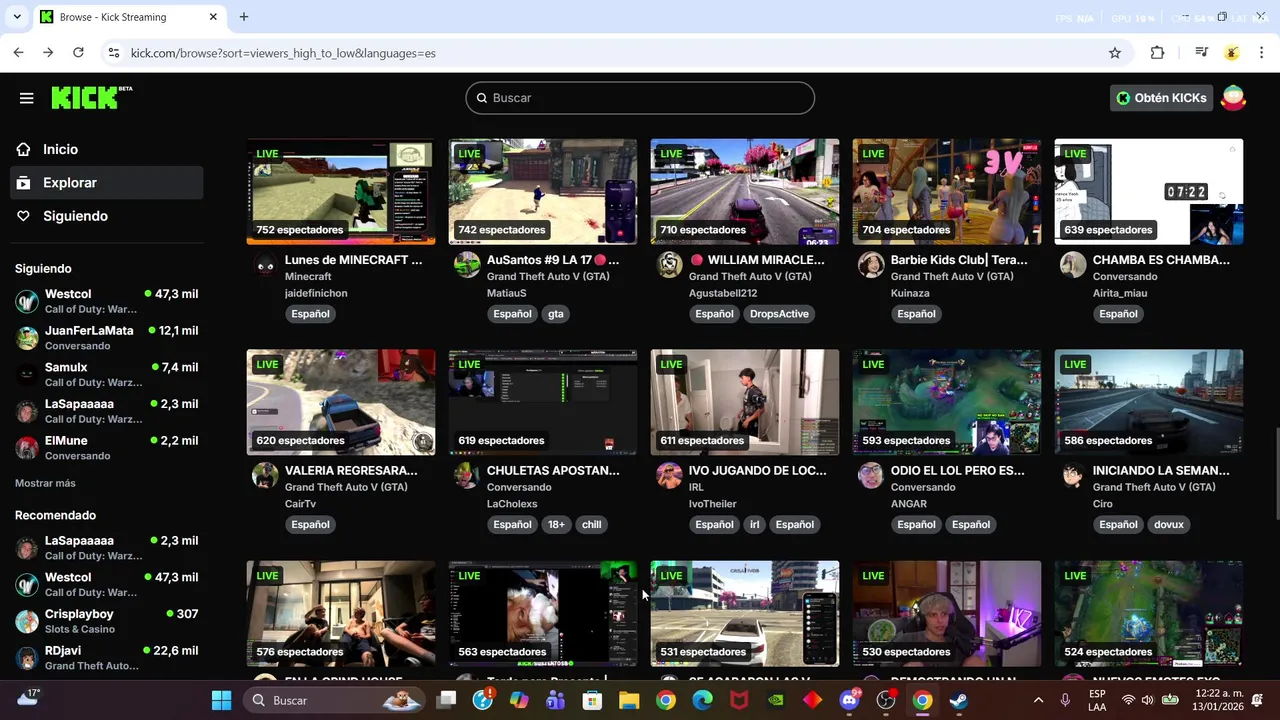The height and width of the screenshot is (720, 1280).
Task: Open Discord from the taskbar
Action: coord(850,700)
